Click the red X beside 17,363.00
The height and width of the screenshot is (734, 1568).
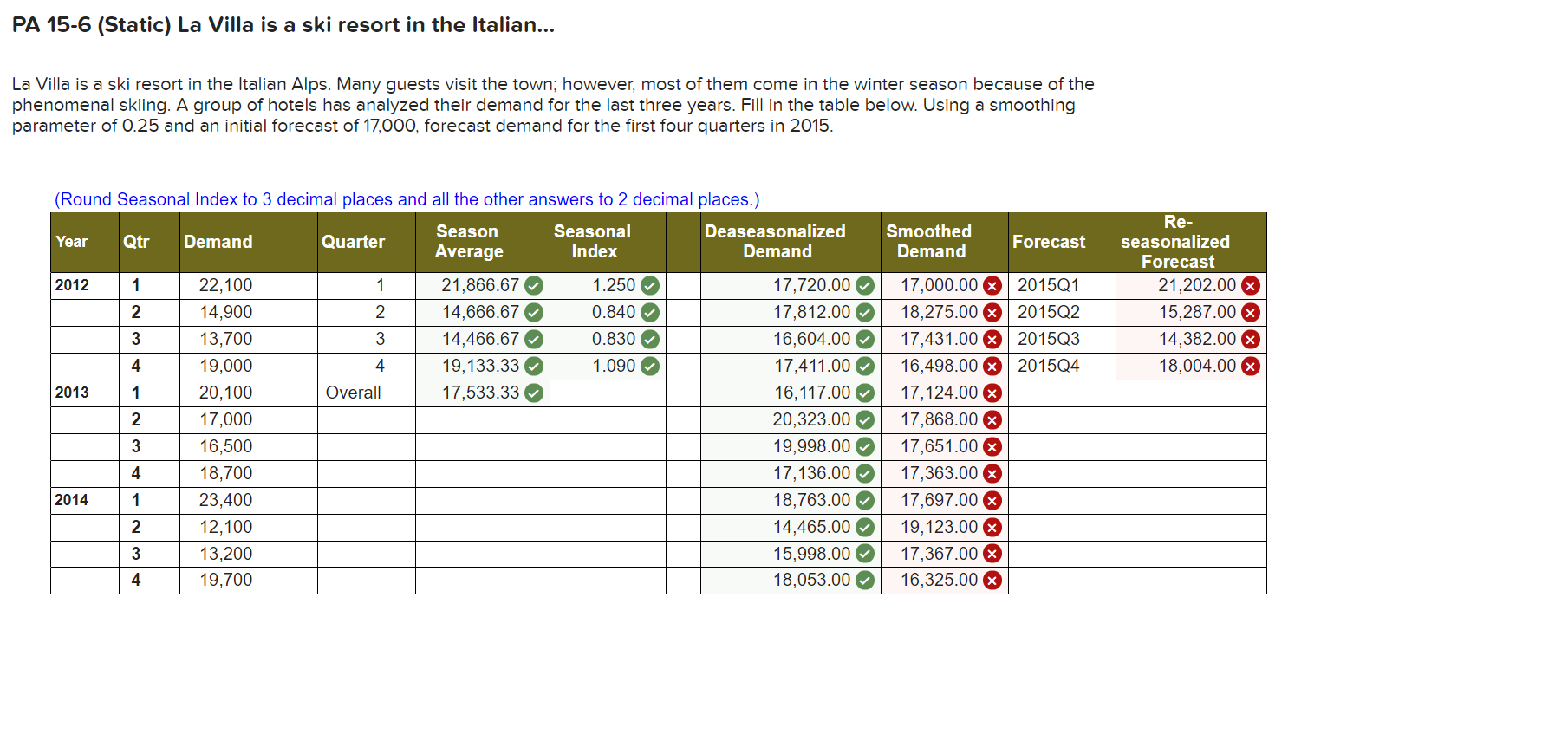[992, 474]
